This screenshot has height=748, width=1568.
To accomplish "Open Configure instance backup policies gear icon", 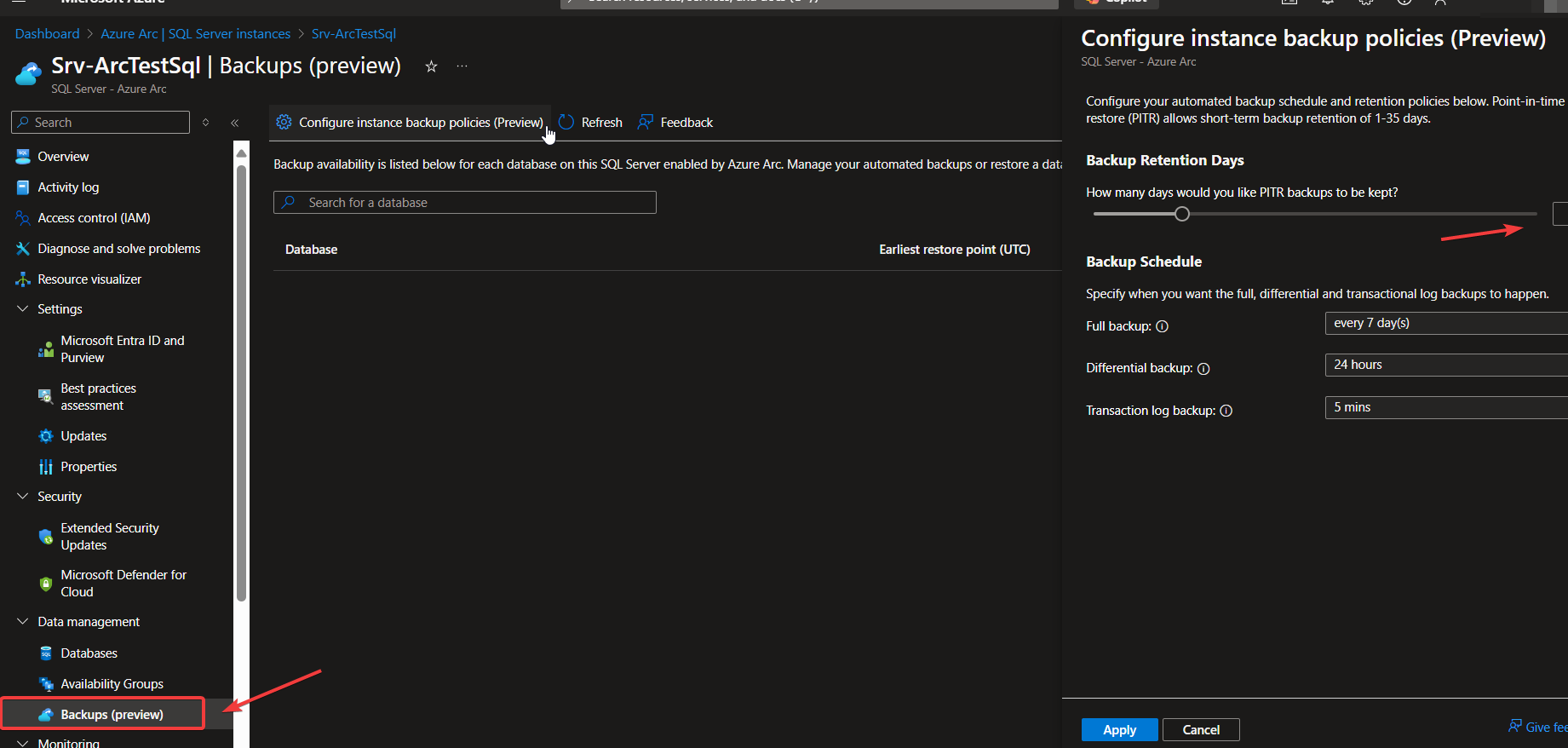I will tap(284, 123).
